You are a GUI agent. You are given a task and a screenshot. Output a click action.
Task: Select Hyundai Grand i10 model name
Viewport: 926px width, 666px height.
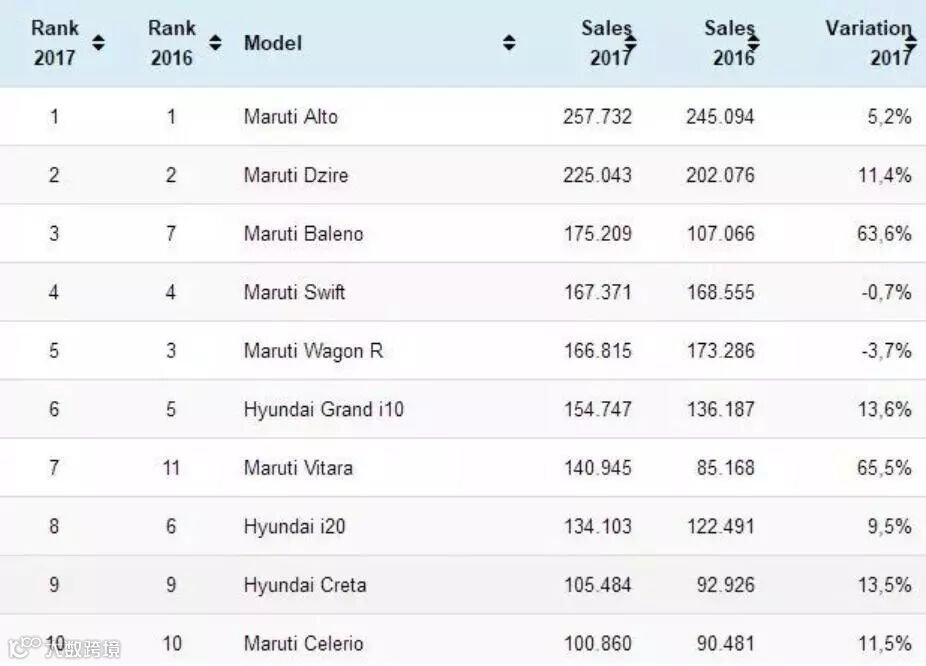click(323, 409)
